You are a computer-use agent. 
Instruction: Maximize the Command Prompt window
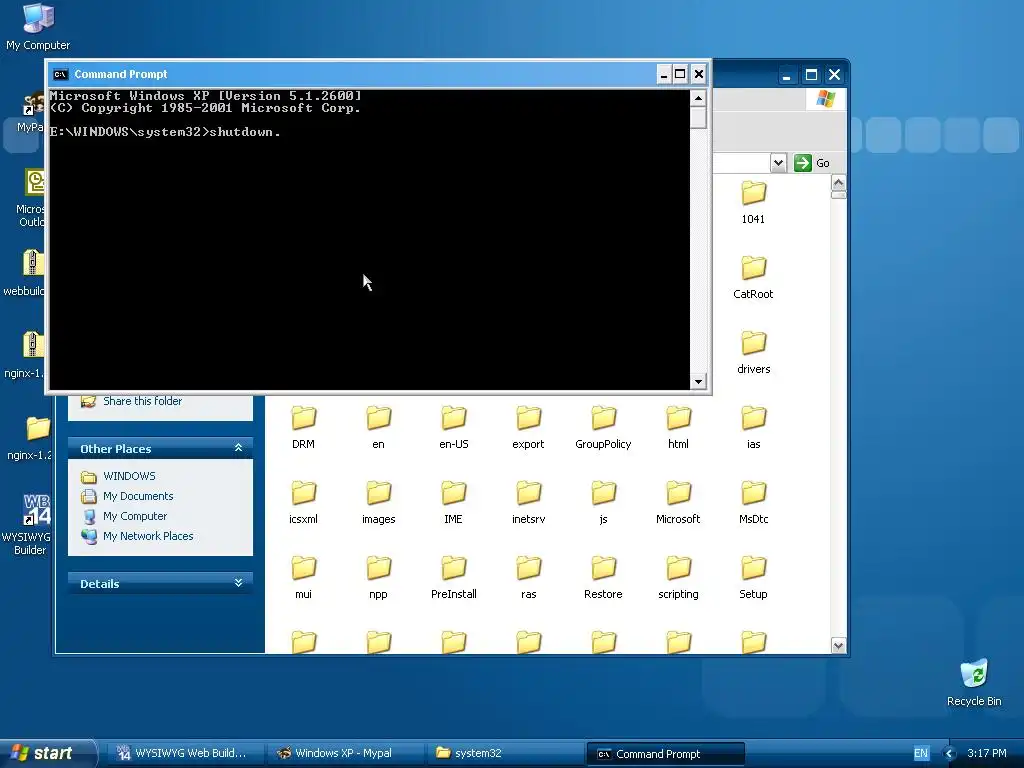pyautogui.click(x=680, y=74)
